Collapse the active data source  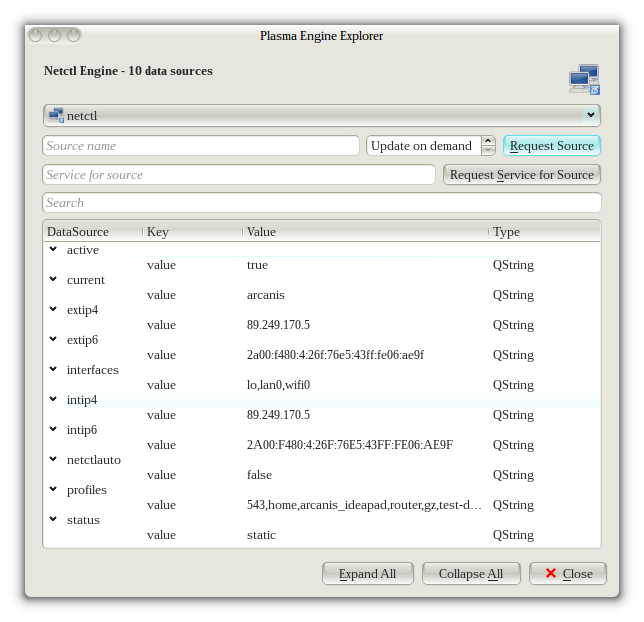(53, 250)
